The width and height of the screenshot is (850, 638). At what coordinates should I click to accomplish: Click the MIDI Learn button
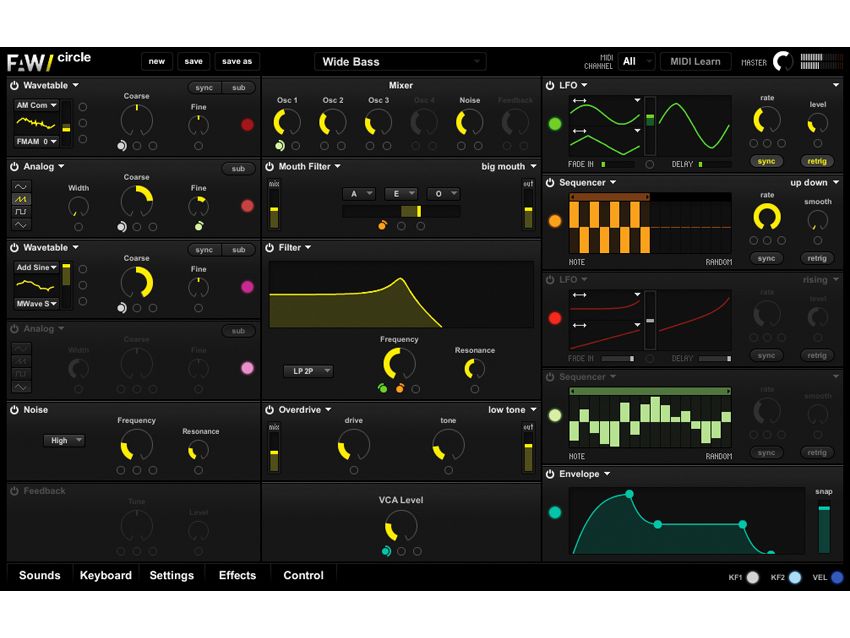tap(695, 61)
